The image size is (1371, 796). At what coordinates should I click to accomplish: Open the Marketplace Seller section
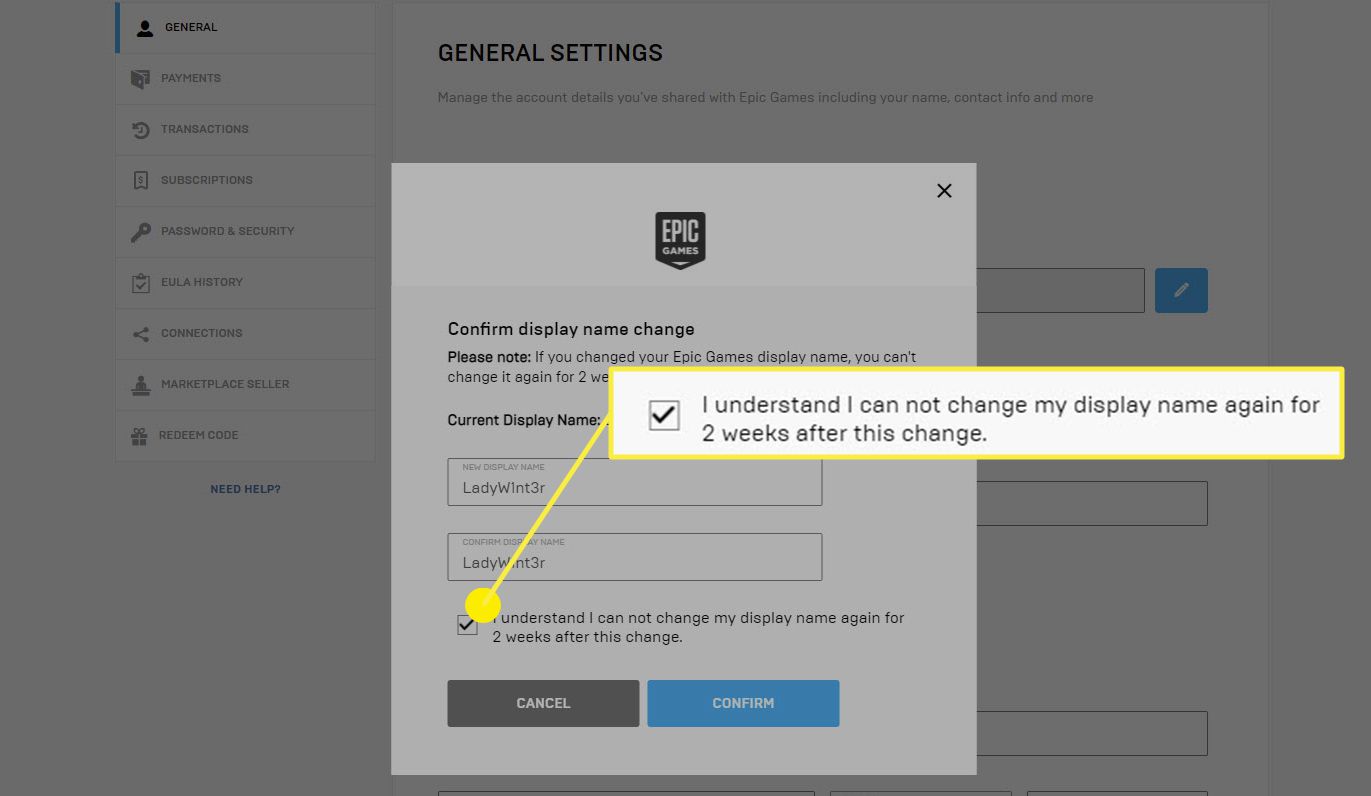click(x=246, y=385)
